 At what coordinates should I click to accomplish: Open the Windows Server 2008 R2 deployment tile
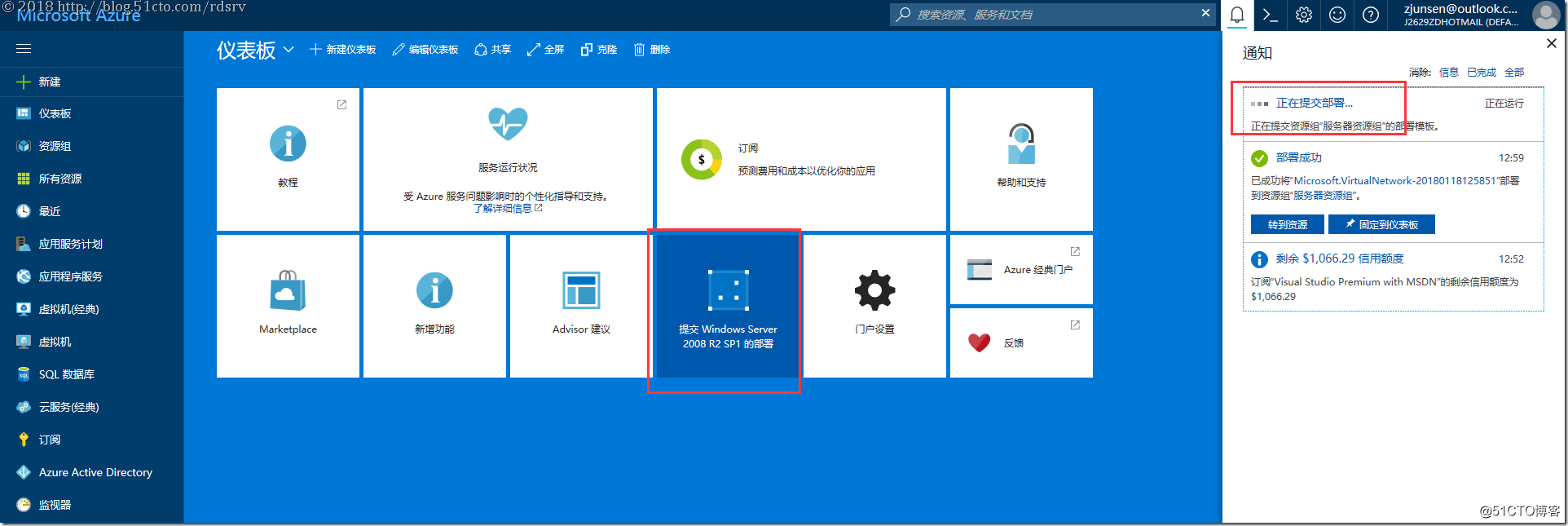point(728,306)
